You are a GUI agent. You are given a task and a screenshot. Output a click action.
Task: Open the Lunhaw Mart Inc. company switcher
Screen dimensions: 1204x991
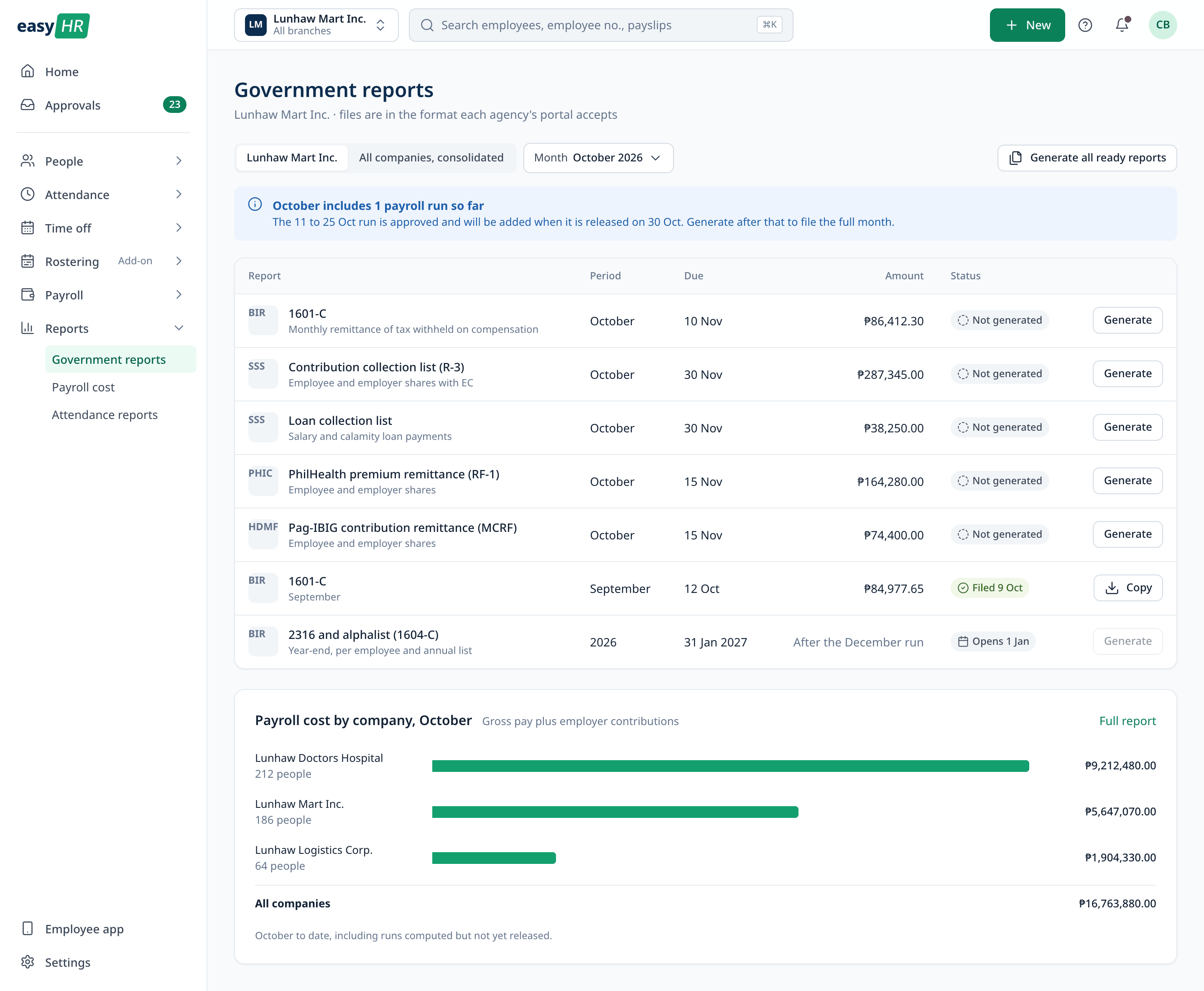coord(316,25)
